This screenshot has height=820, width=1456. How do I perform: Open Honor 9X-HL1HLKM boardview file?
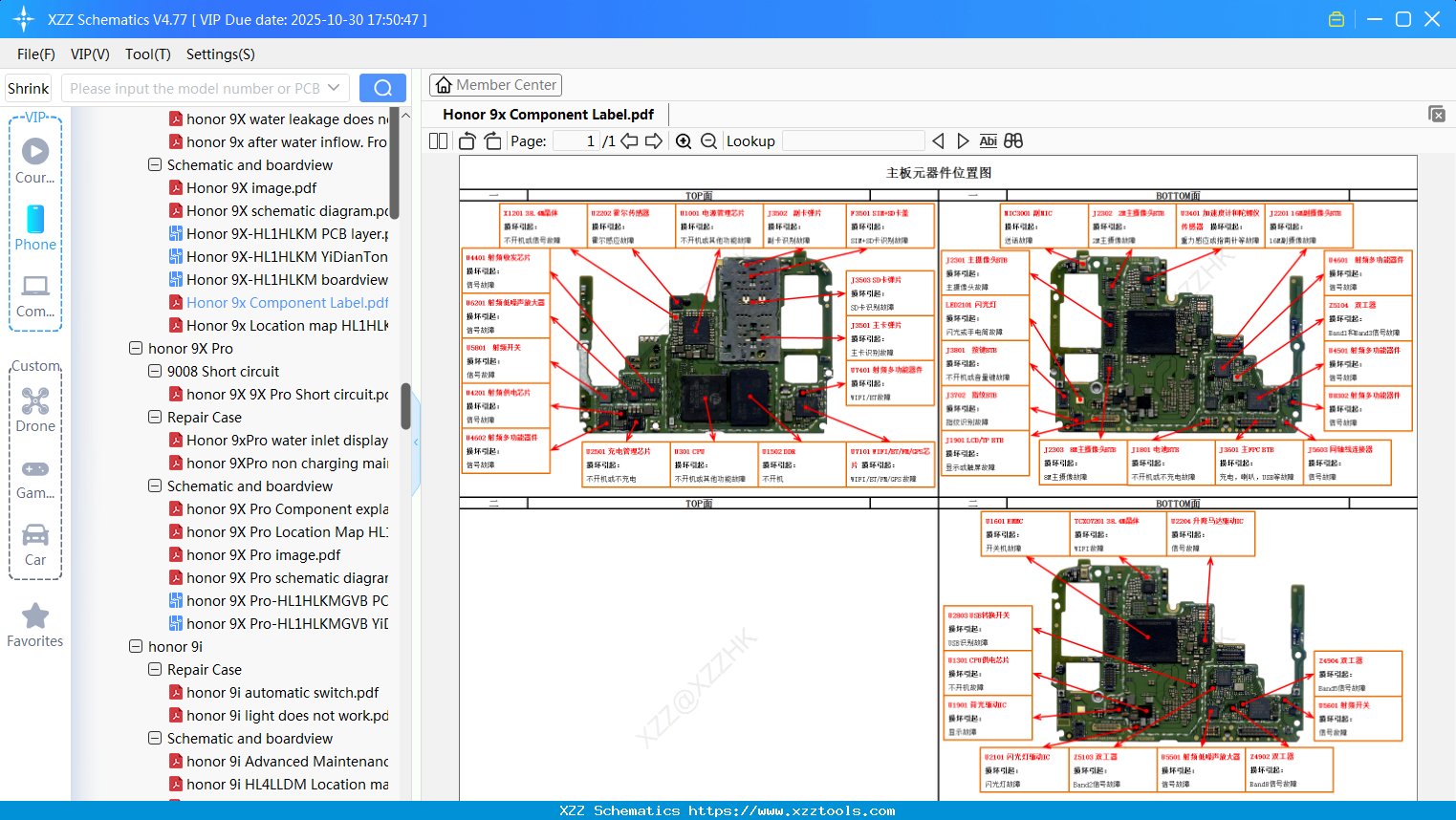[x=278, y=279]
